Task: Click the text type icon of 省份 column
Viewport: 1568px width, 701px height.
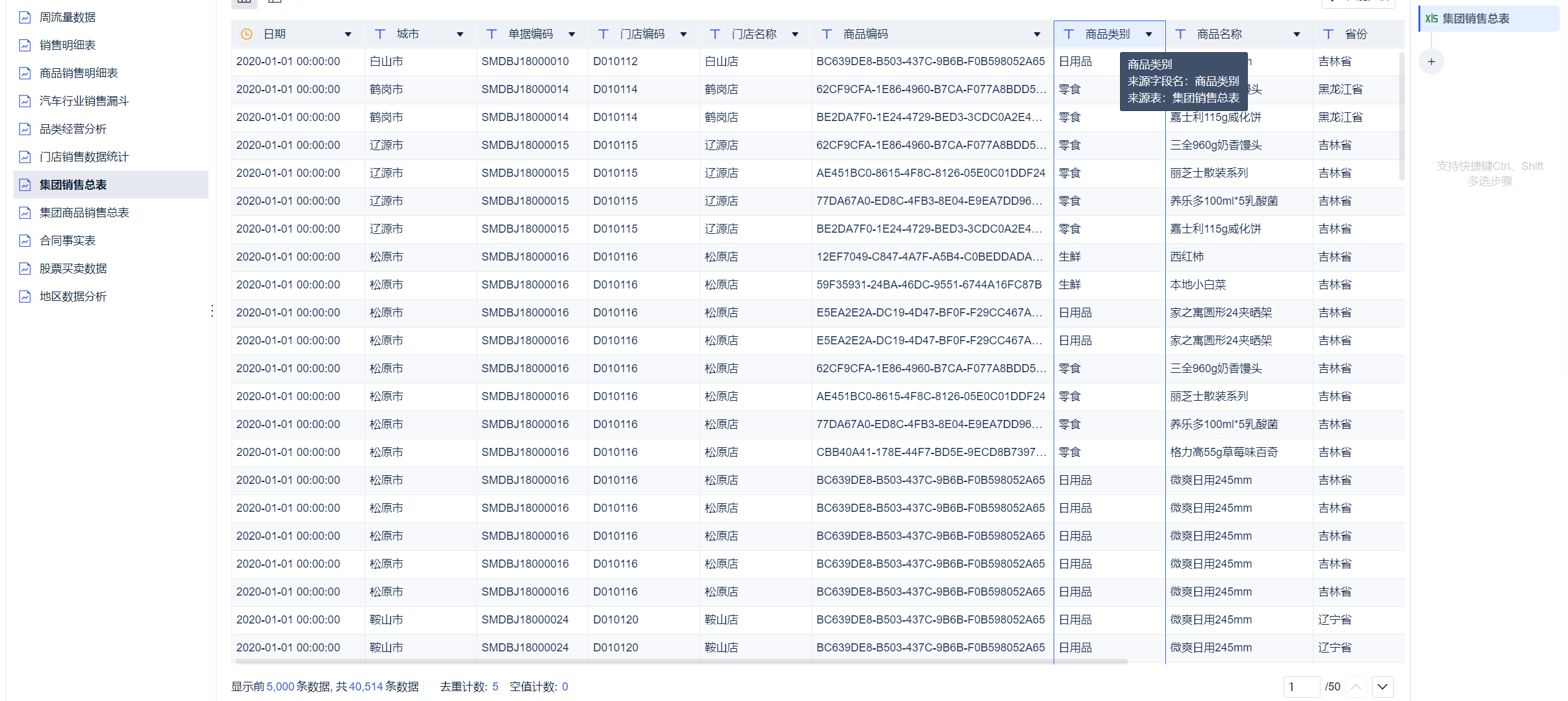Action: point(1328,34)
